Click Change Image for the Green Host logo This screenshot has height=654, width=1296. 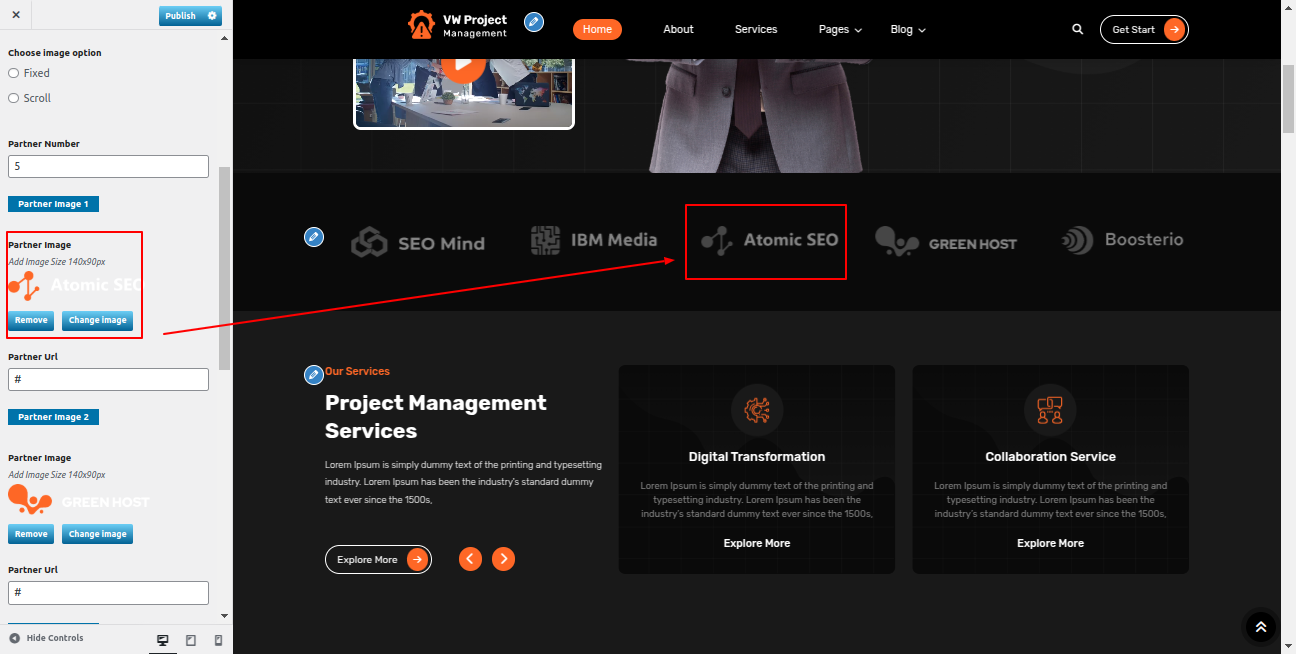(x=97, y=534)
